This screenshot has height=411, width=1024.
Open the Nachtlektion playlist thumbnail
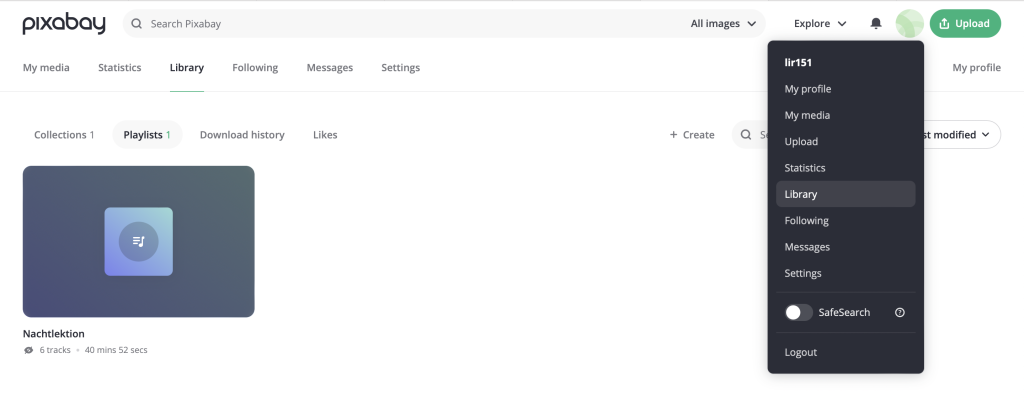138,241
